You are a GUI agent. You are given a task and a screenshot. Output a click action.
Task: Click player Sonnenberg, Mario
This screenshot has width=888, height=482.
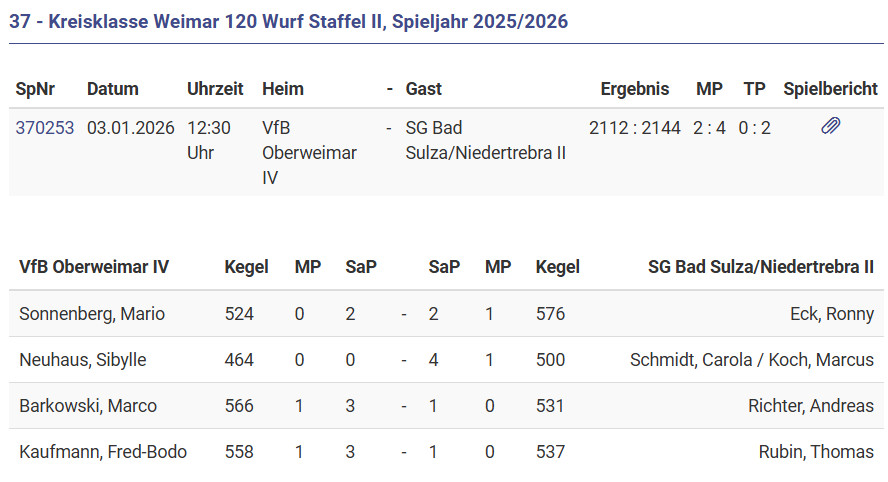coord(92,314)
